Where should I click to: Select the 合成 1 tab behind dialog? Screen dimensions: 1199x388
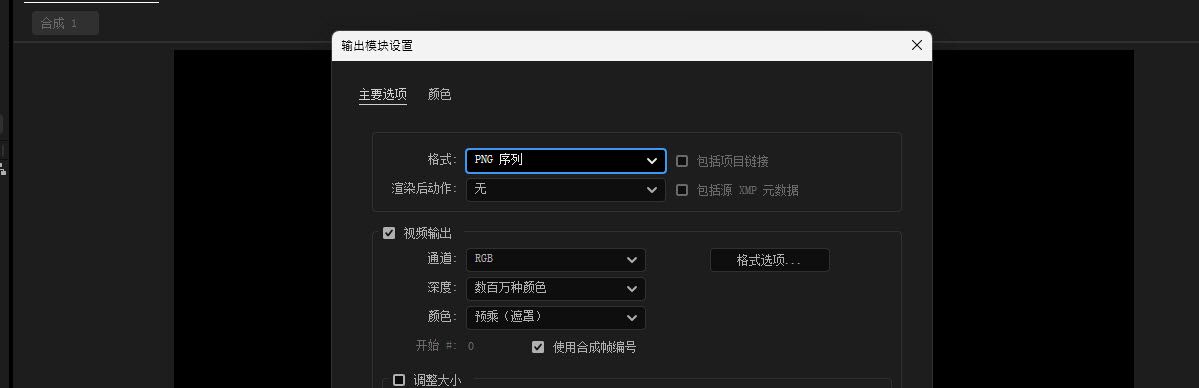point(65,23)
